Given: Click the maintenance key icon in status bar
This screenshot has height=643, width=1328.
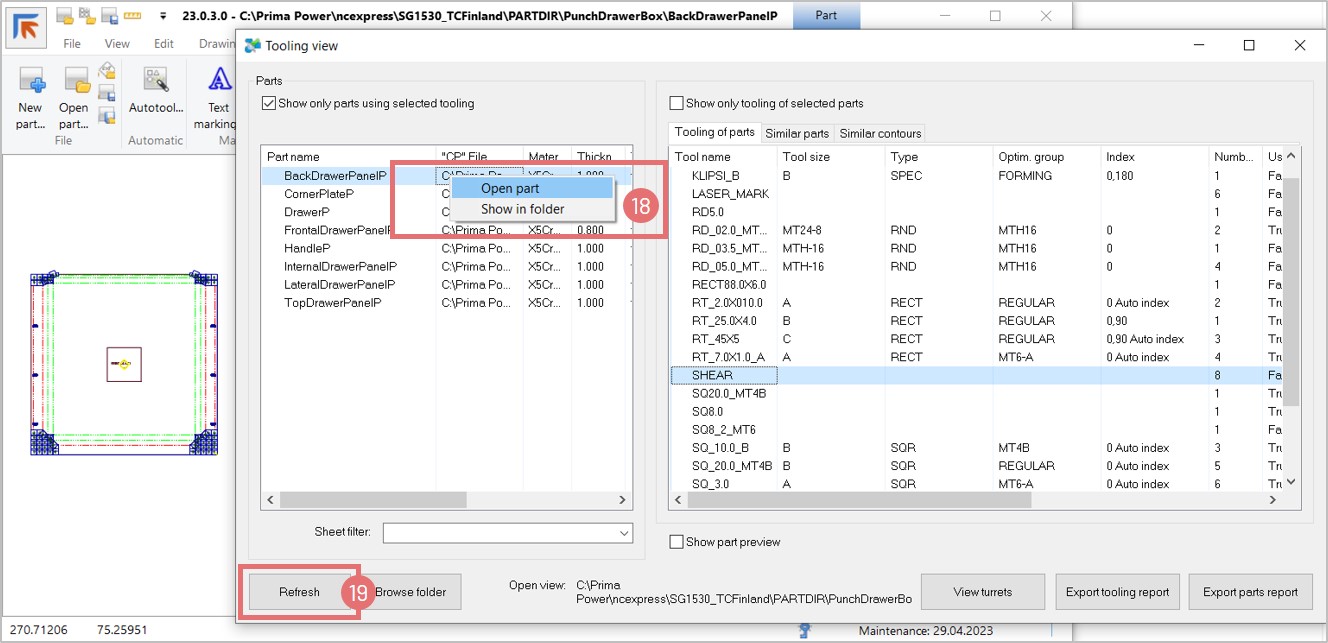Looking at the screenshot, I should tap(802, 631).
